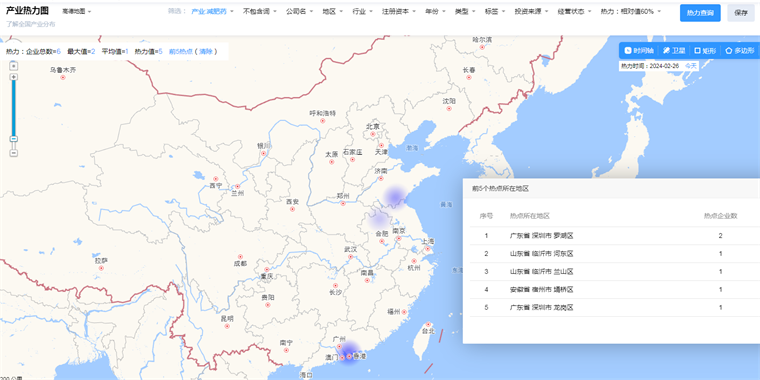
Task: Click the zoom slider handle
Action: (14, 139)
